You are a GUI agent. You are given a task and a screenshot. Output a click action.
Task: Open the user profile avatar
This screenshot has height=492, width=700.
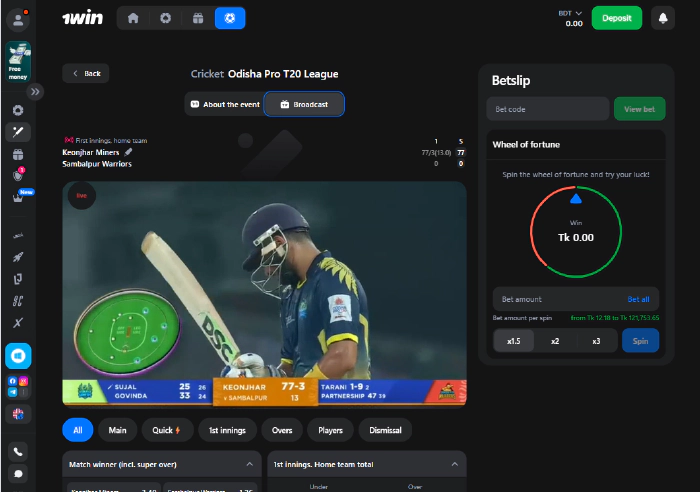point(18,20)
